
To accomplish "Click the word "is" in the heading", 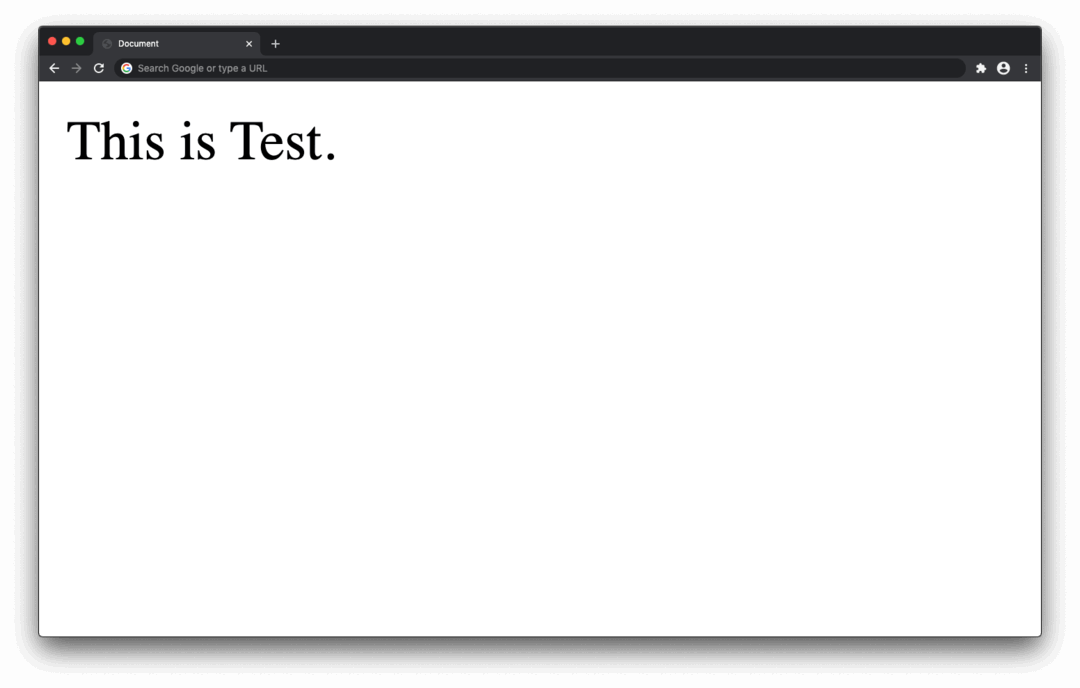I will [x=198, y=141].
